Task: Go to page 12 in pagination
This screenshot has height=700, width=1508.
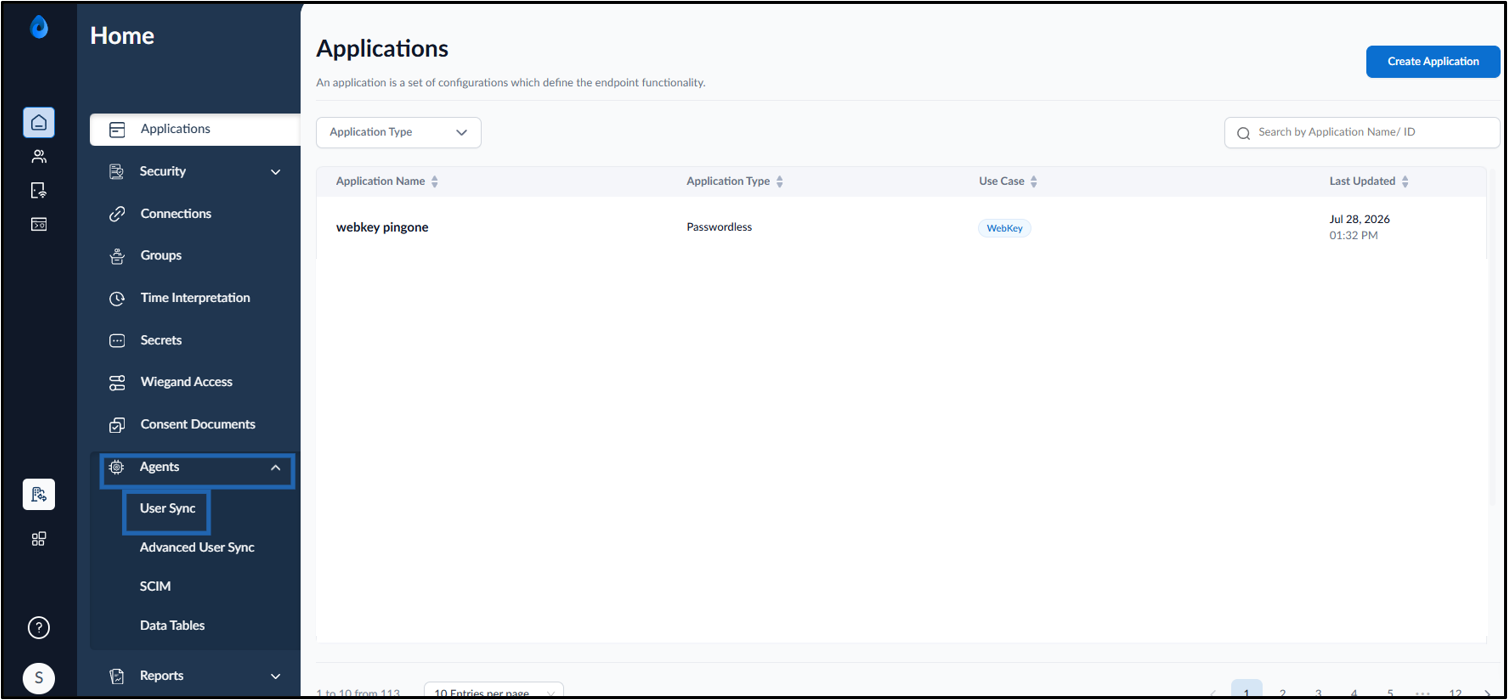Action: click(1456, 692)
